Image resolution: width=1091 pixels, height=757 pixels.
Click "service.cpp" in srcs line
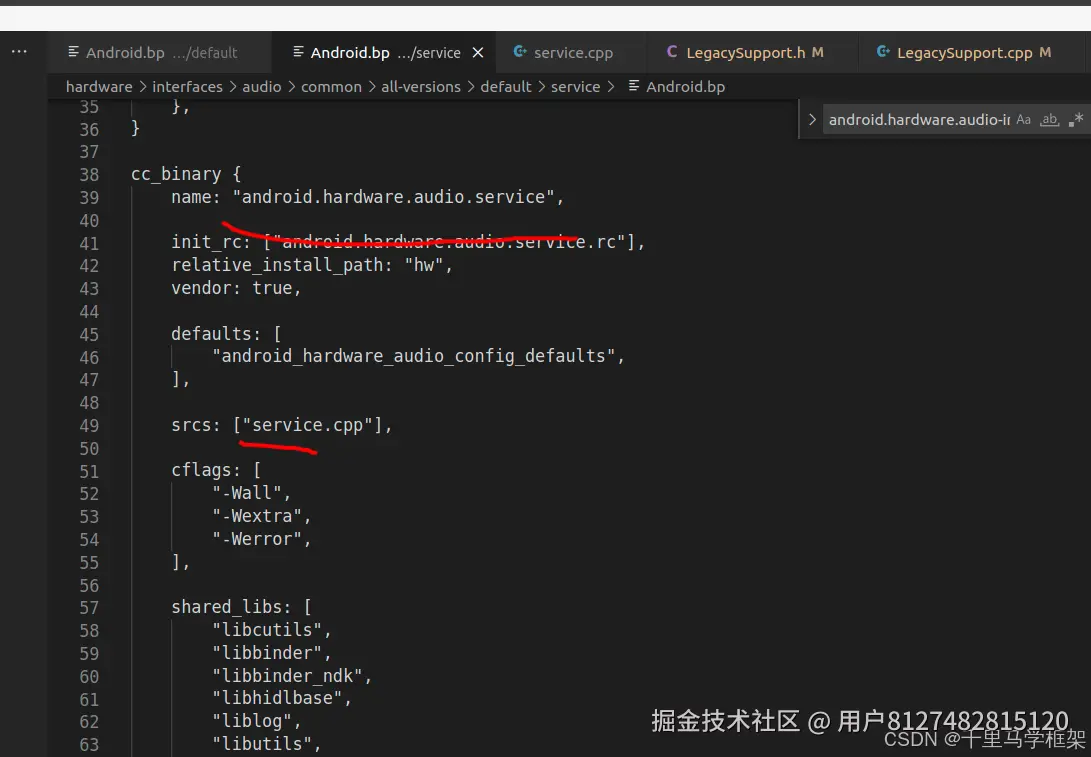[308, 425]
